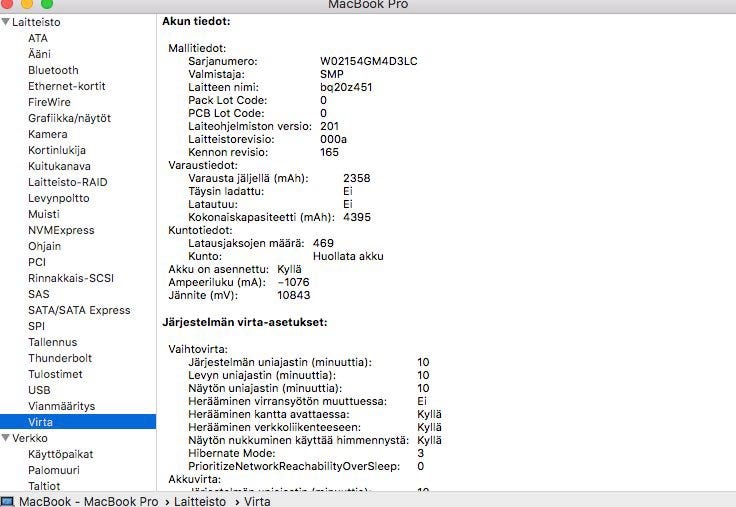Click the Akku on asennettu value Kyllä
This screenshot has height=507, width=736.
coord(289,269)
